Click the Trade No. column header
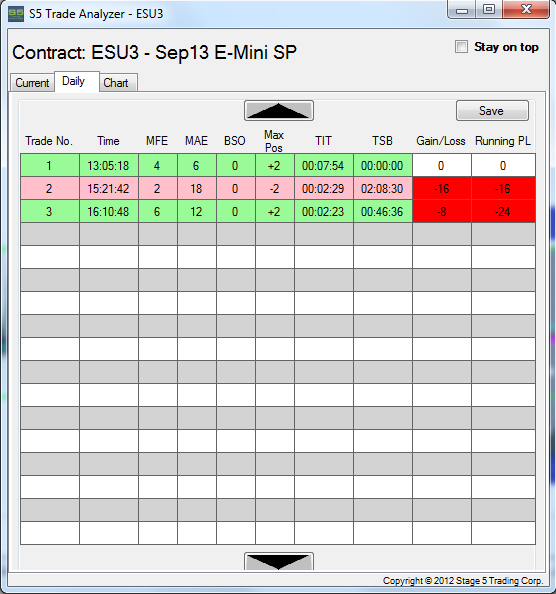Image resolution: width=556 pixels, height=594 pixels. click(x=49, y=141)
